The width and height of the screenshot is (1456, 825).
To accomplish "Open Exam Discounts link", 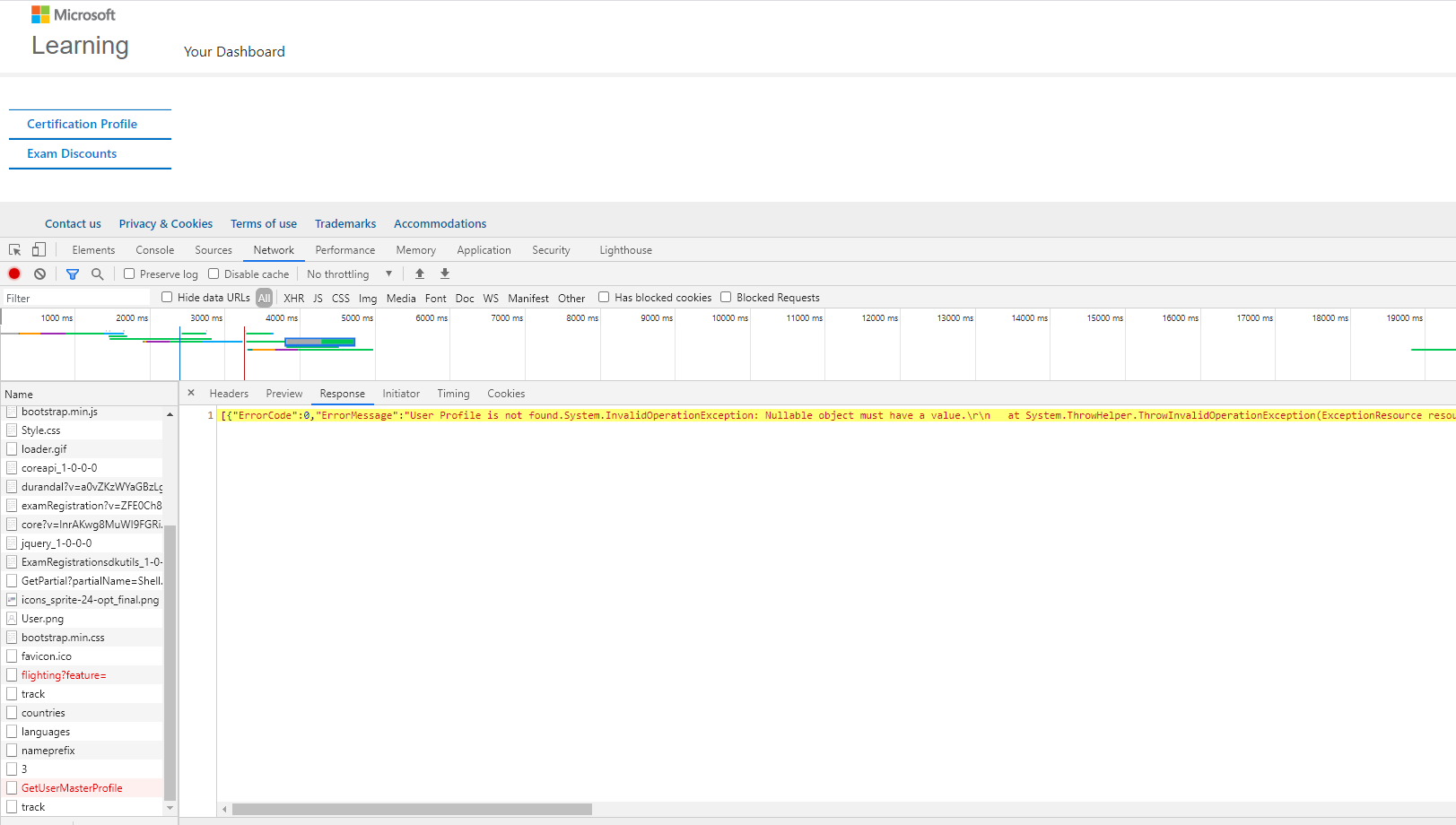I will [72, 153].
